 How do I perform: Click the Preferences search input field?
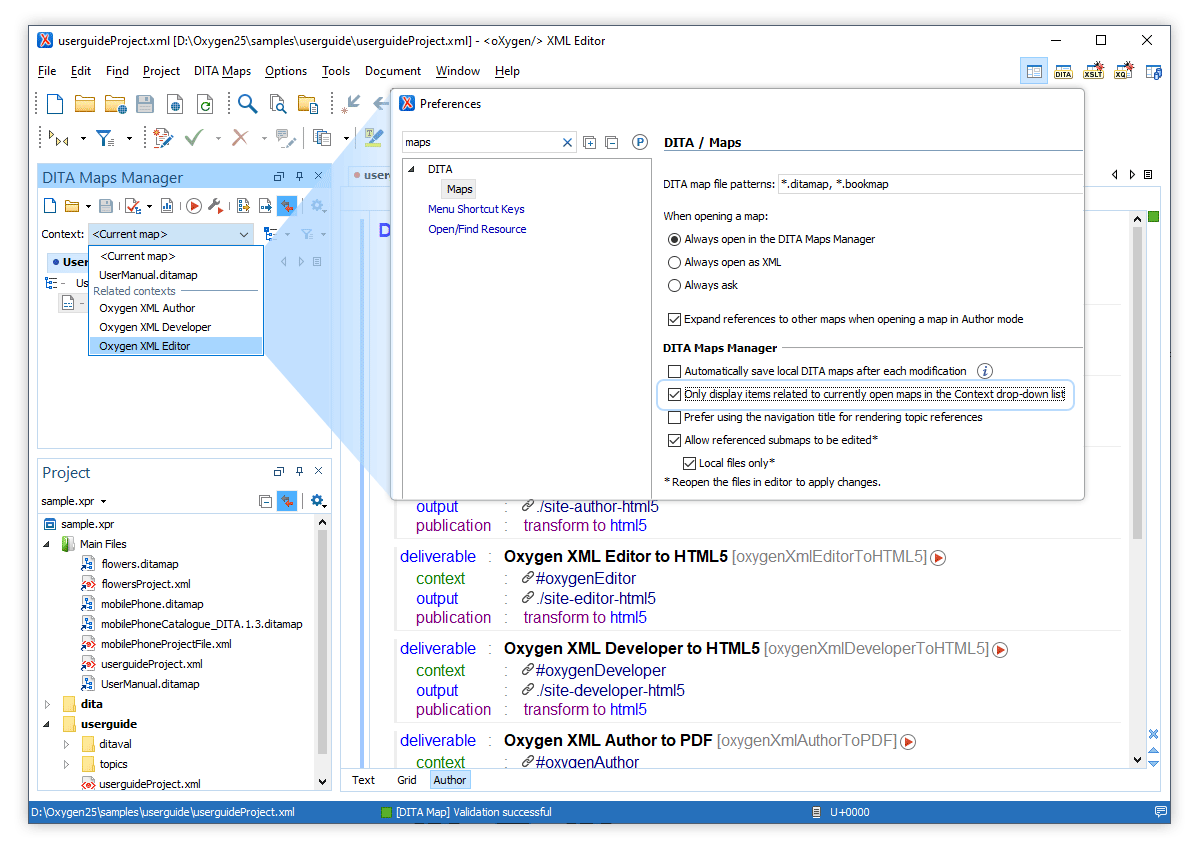[480, 143]
